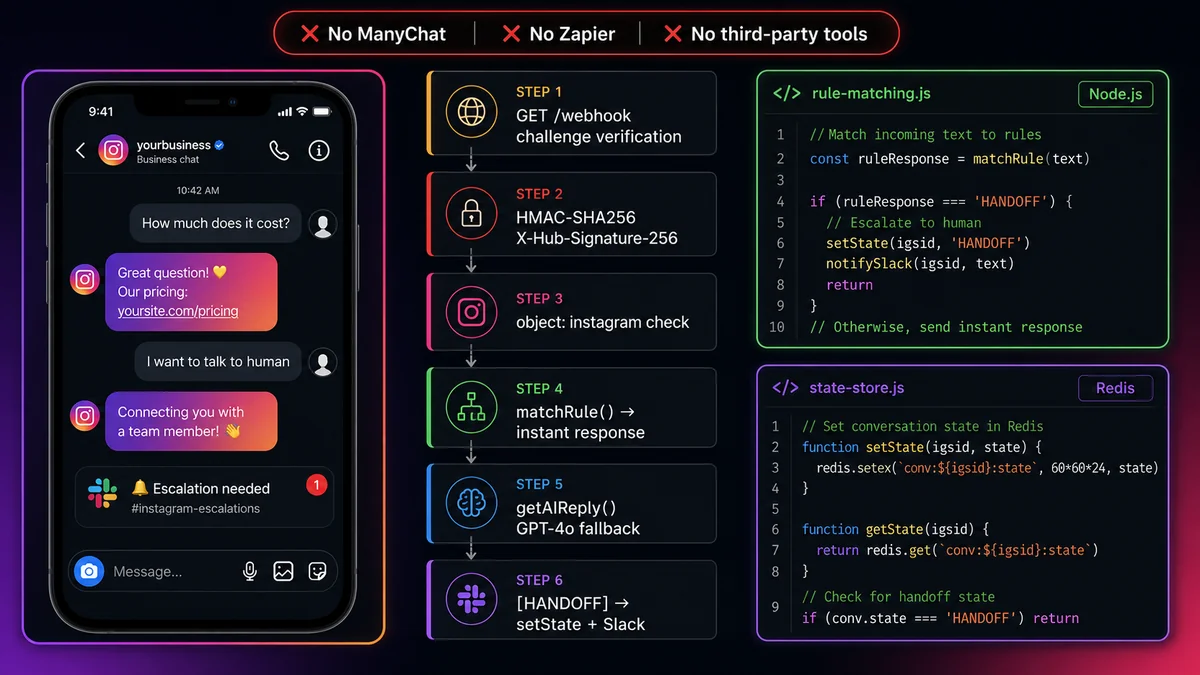Click the verified badge next to yourbusiness
The width and height of the screenshot is (1200, 675).
219,146
